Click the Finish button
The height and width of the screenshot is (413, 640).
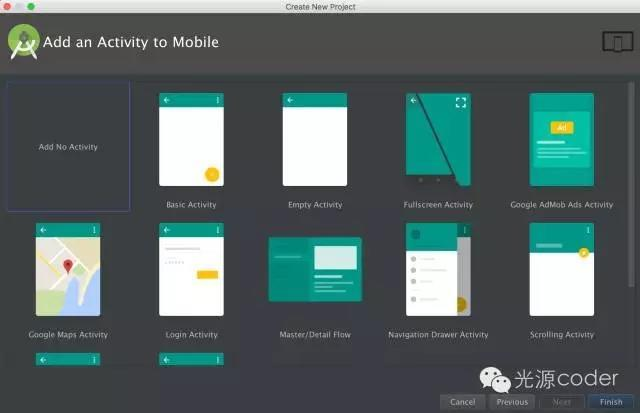point(611,402)
